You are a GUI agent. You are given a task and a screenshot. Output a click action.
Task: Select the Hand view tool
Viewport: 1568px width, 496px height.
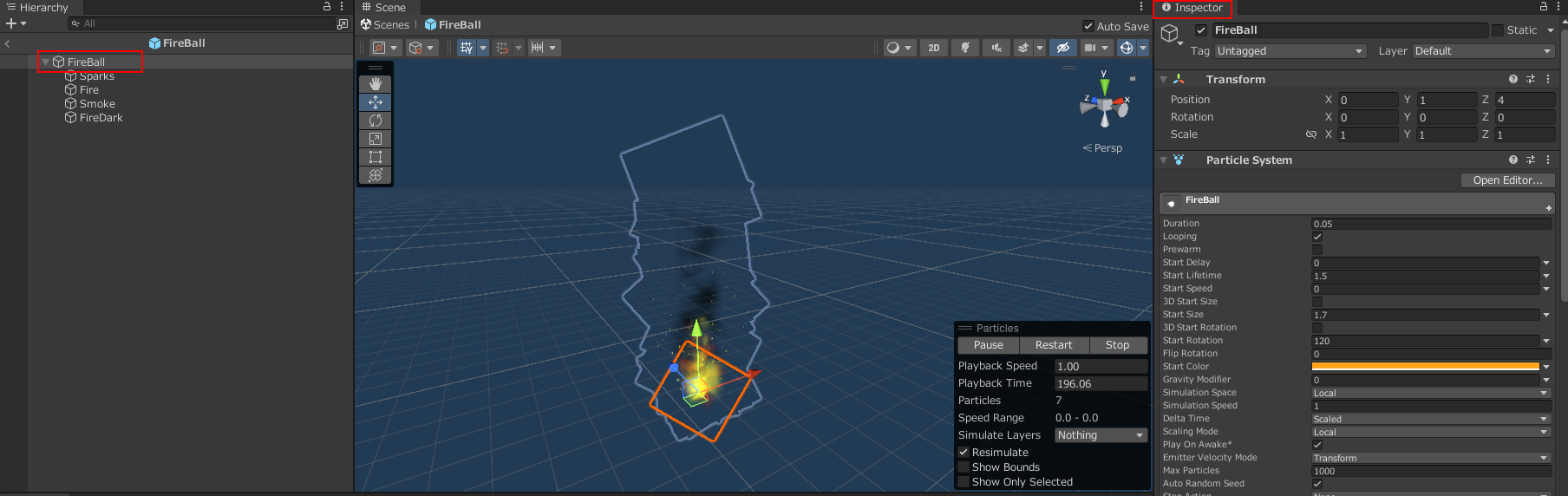click(x=375, y=84)
